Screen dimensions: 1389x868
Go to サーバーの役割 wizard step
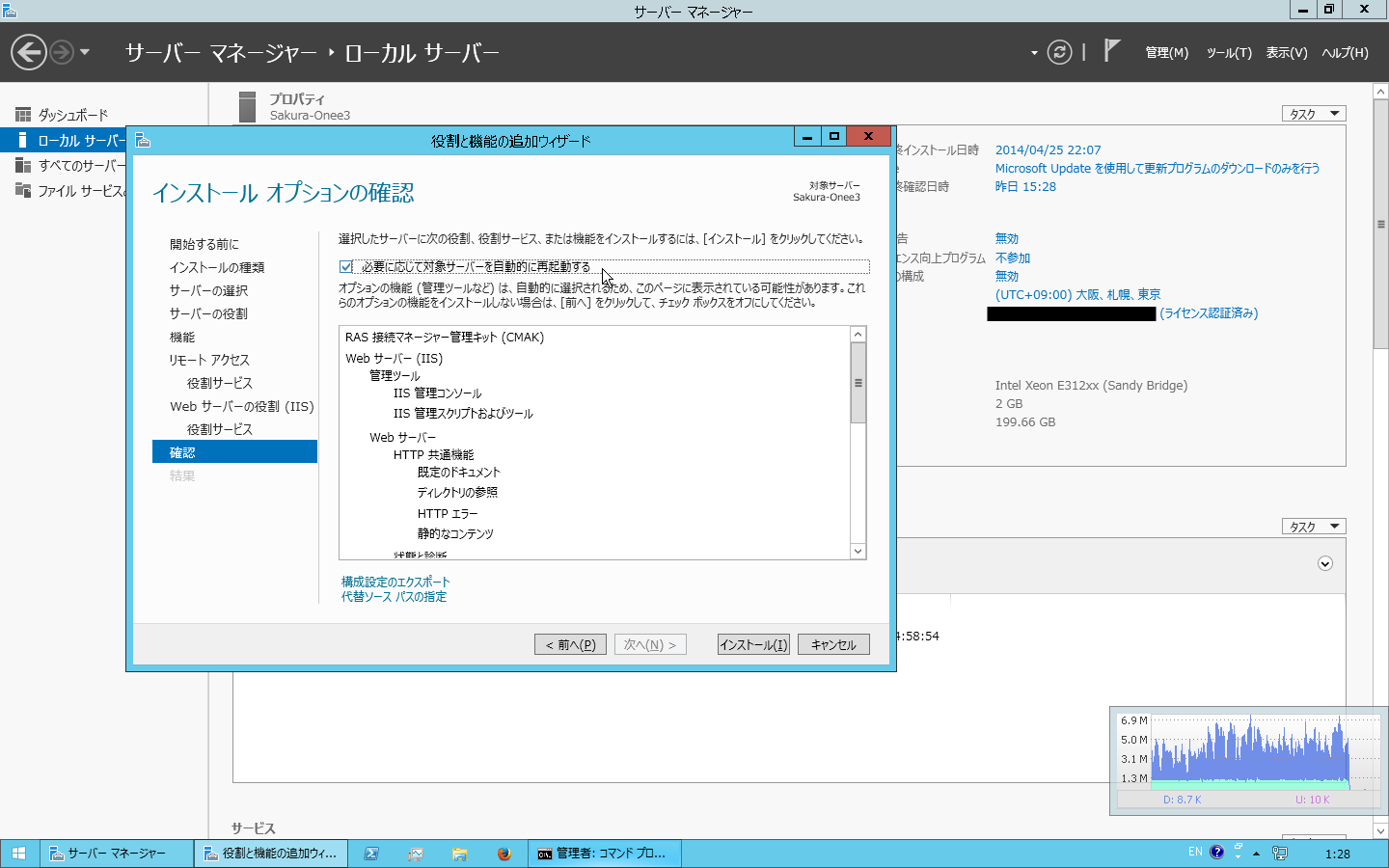coord(208,313)
